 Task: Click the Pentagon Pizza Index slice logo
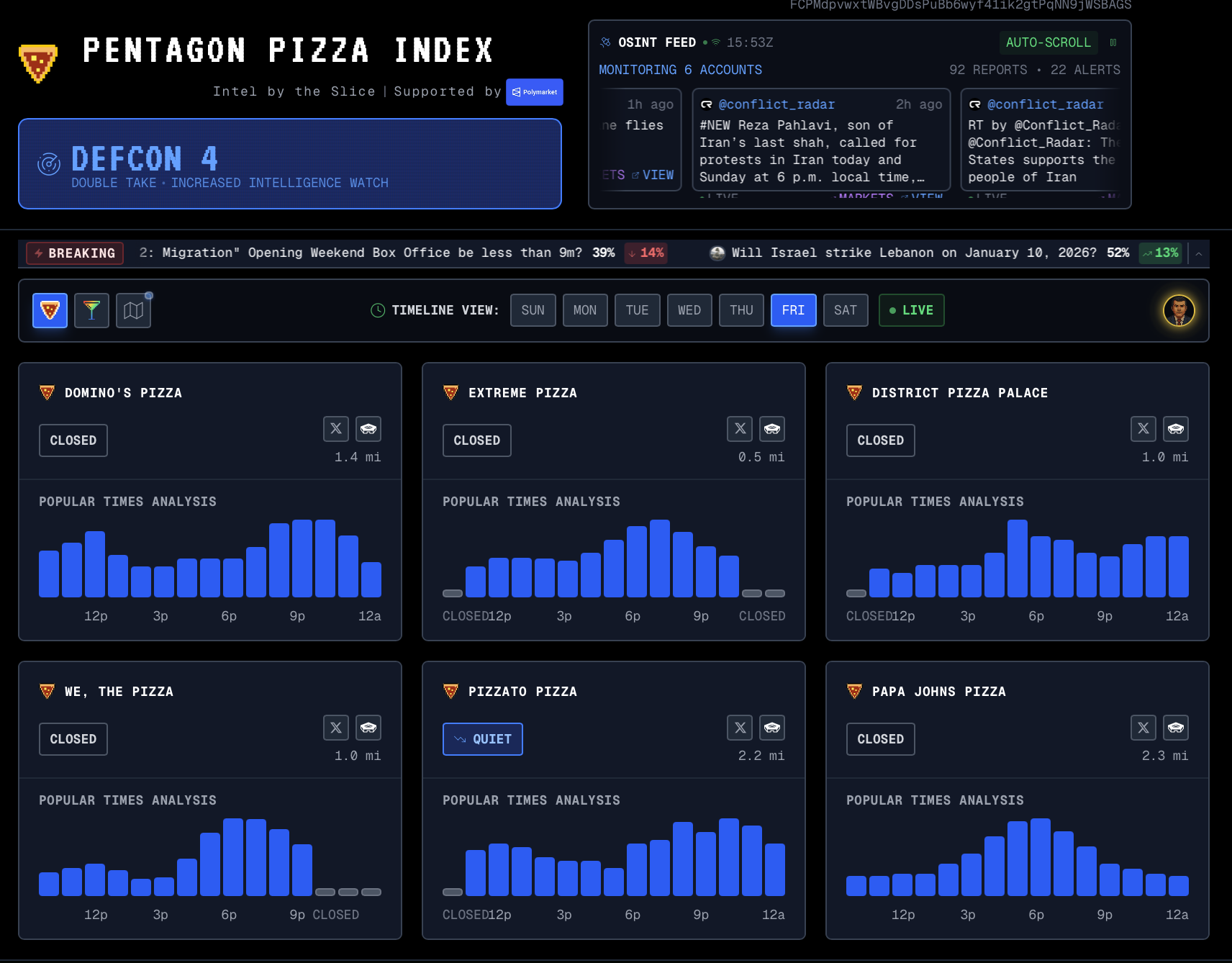click(38, 63)
